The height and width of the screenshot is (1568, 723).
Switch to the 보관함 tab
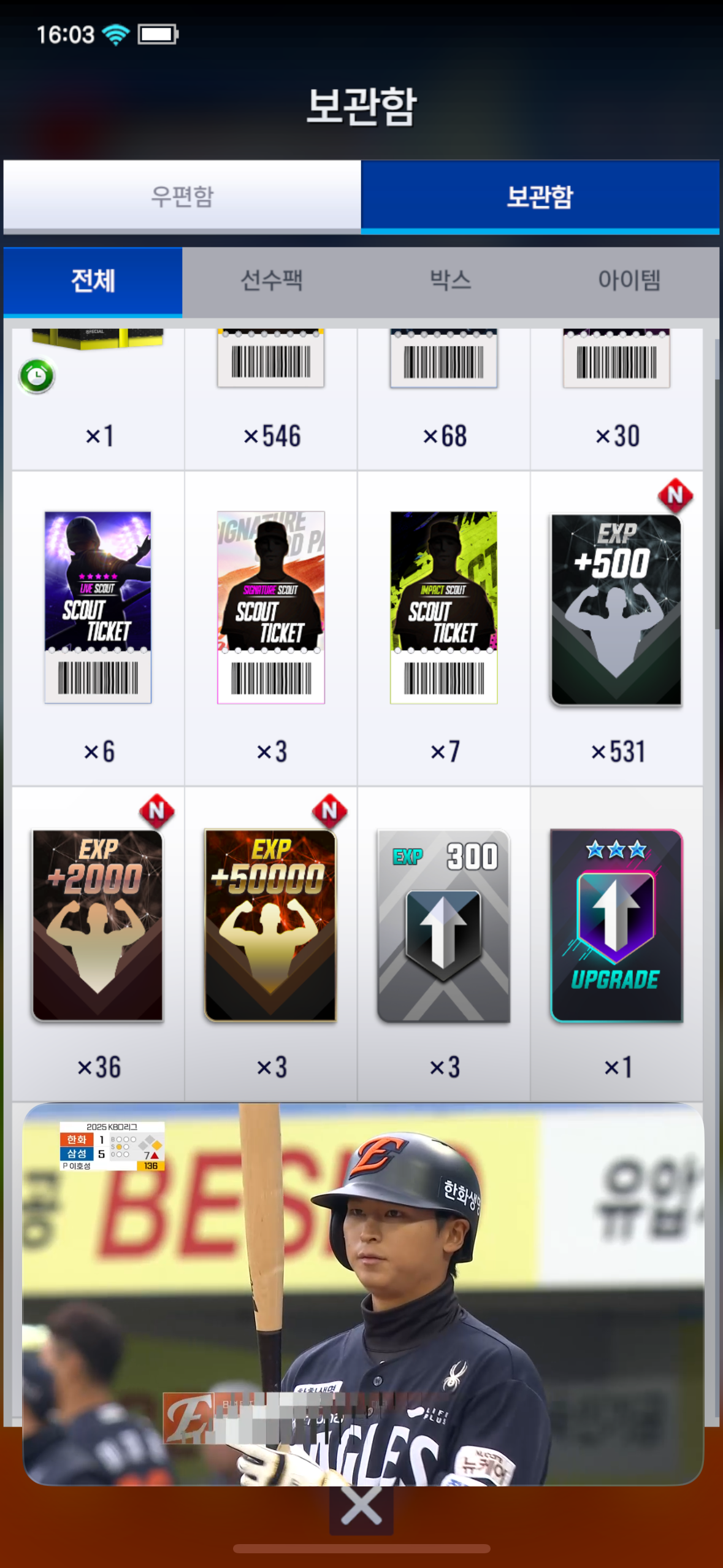tap(540, 197)
